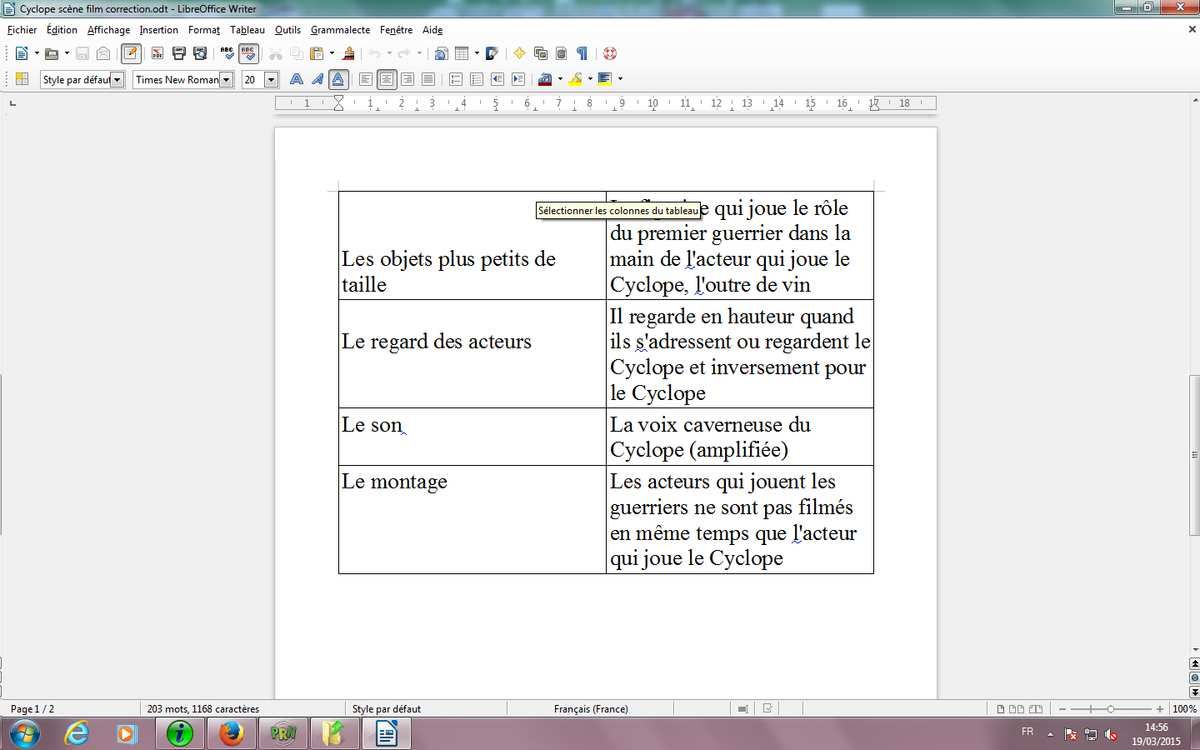Open the print preview icon

[x=199, y=53]
